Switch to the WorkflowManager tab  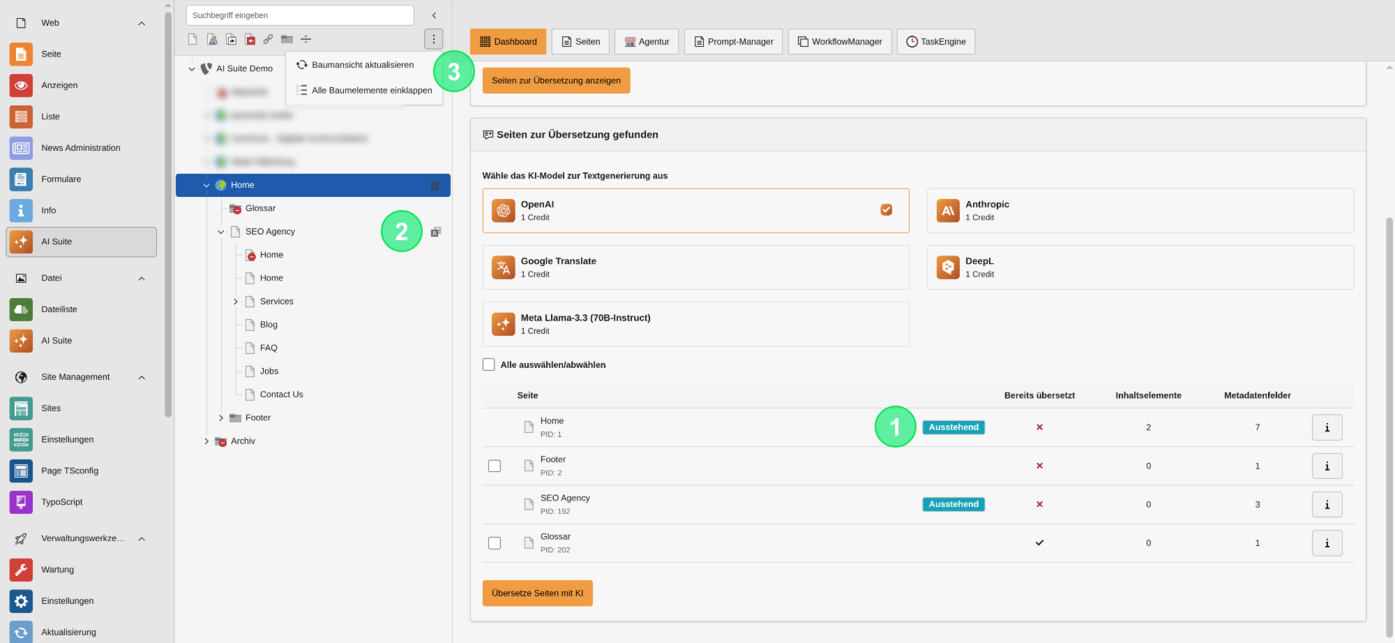[x=840, y=42]
